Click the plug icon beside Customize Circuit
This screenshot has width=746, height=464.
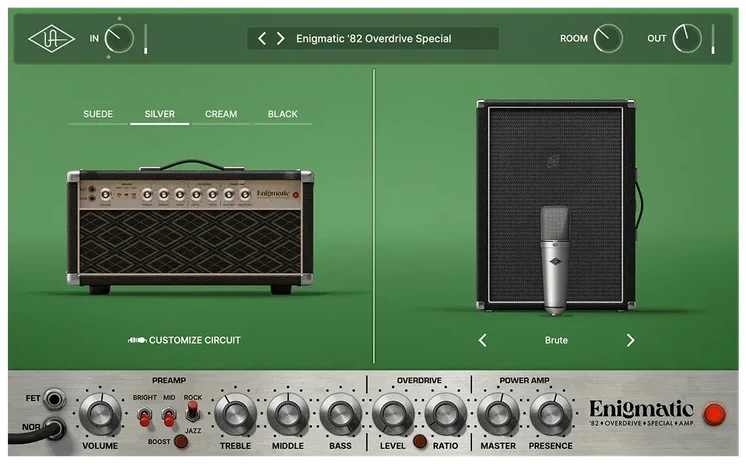tap(137, 340)
